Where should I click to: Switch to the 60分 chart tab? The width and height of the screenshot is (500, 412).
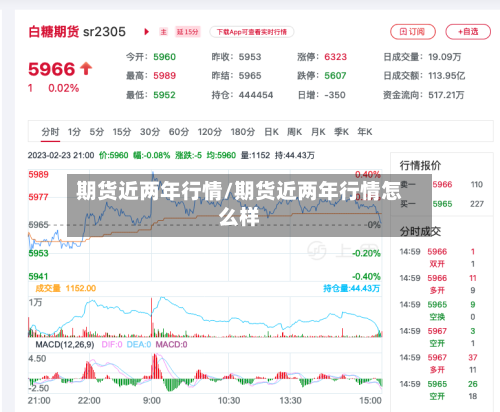pos(179,132)
